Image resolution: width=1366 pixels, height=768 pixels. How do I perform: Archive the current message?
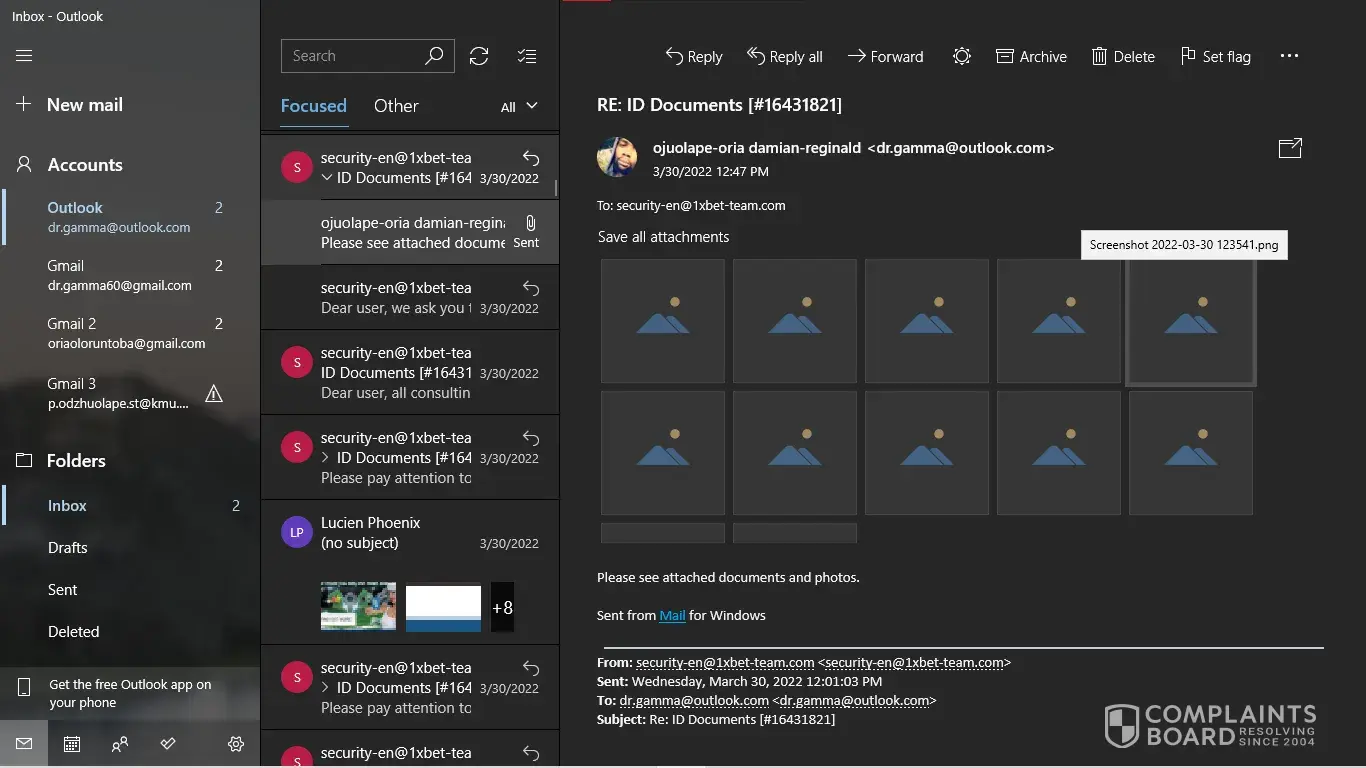[x=1031, y=56]
